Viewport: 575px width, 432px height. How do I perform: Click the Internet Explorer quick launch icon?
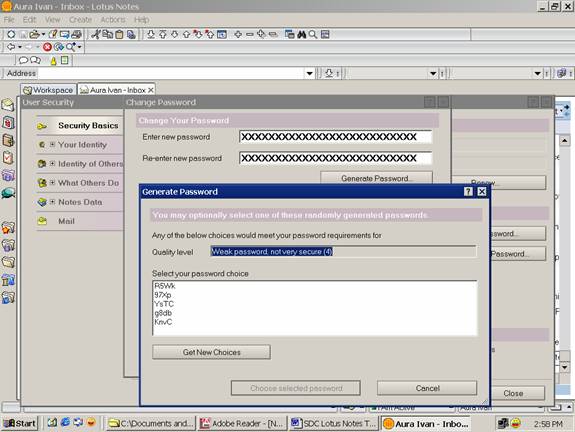[65, 422]
